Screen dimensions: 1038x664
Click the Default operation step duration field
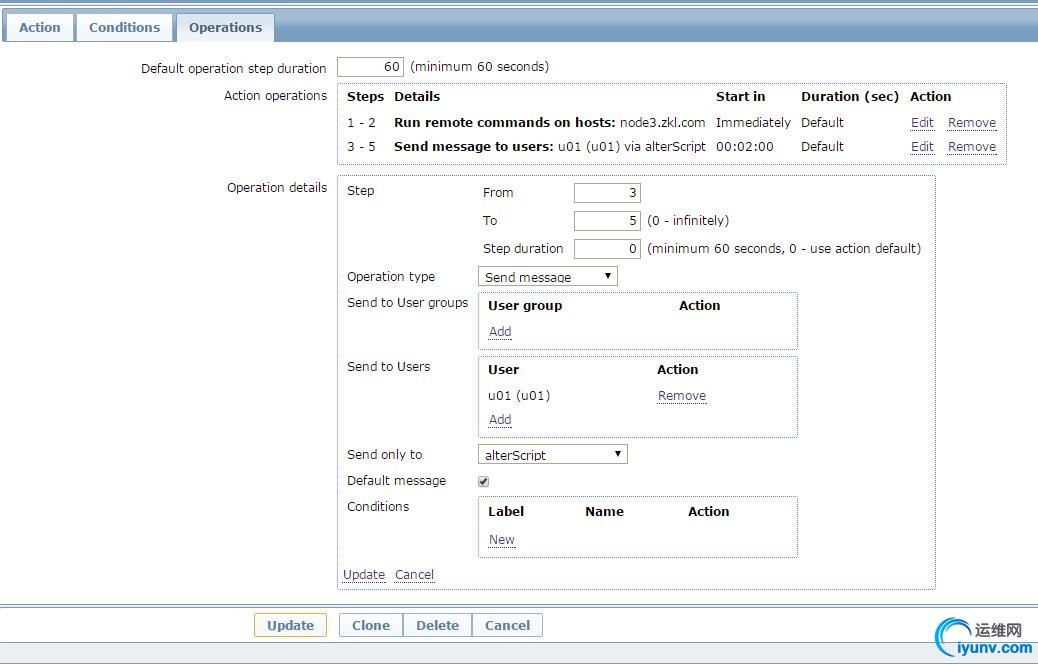tap(370, 67)
